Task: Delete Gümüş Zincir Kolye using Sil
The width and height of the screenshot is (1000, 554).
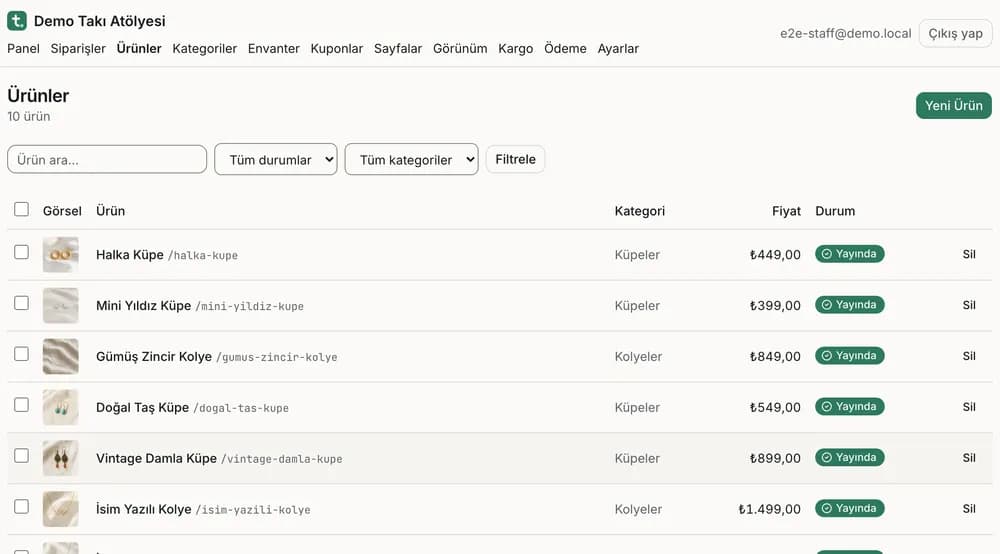Action: [969, 356]
